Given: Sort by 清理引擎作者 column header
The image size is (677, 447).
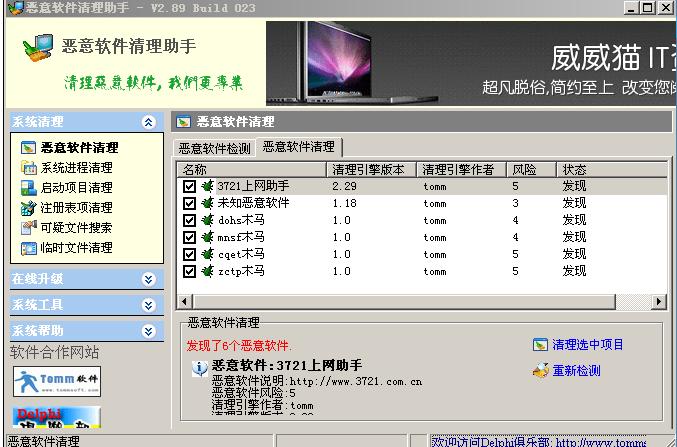Looking at the screenshot, I should click(462, 170).
